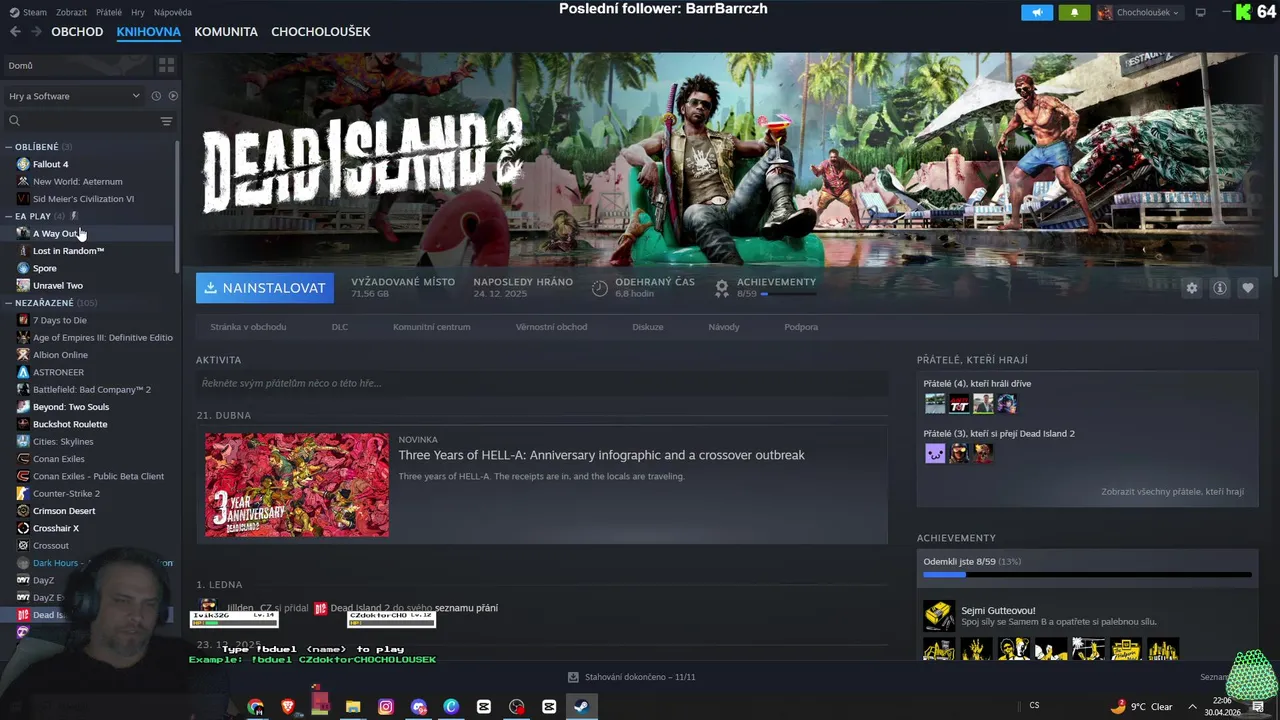Show game info icon
Screen dimensions: 1280x720
coord(1219,288)
